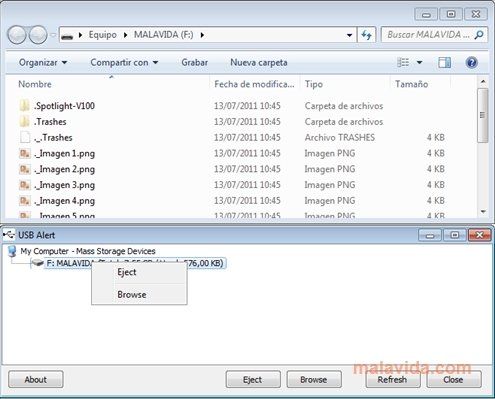495x399 pixels.
Task: Click Eject button in bottom bar
Action: [253, 379]
